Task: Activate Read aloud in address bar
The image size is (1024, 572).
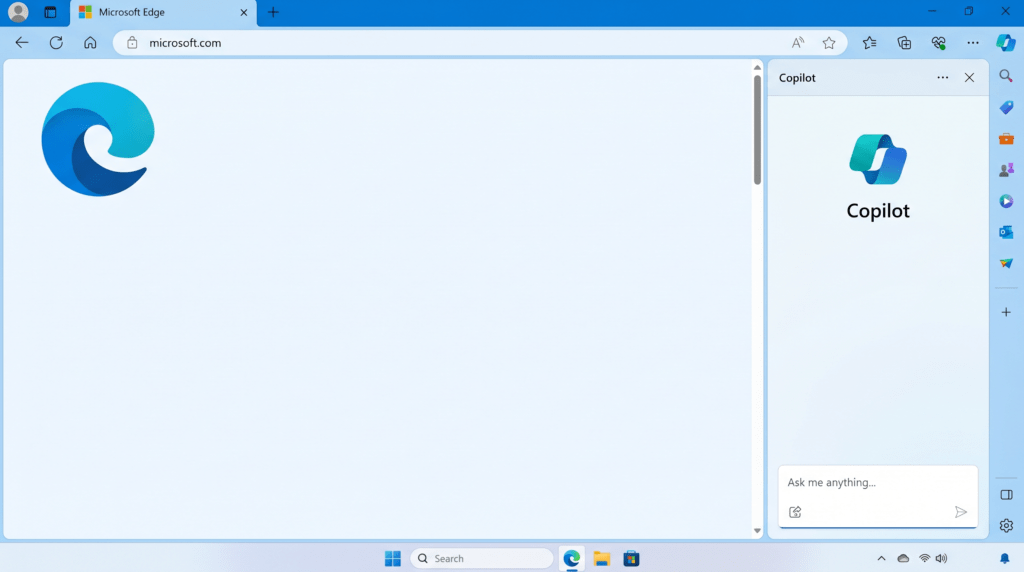Action: [797, 43]
